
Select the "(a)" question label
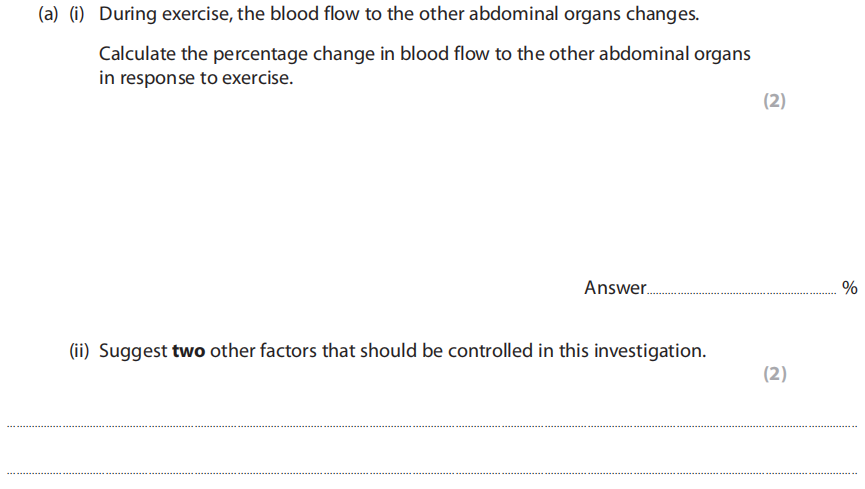pos(48,17)
